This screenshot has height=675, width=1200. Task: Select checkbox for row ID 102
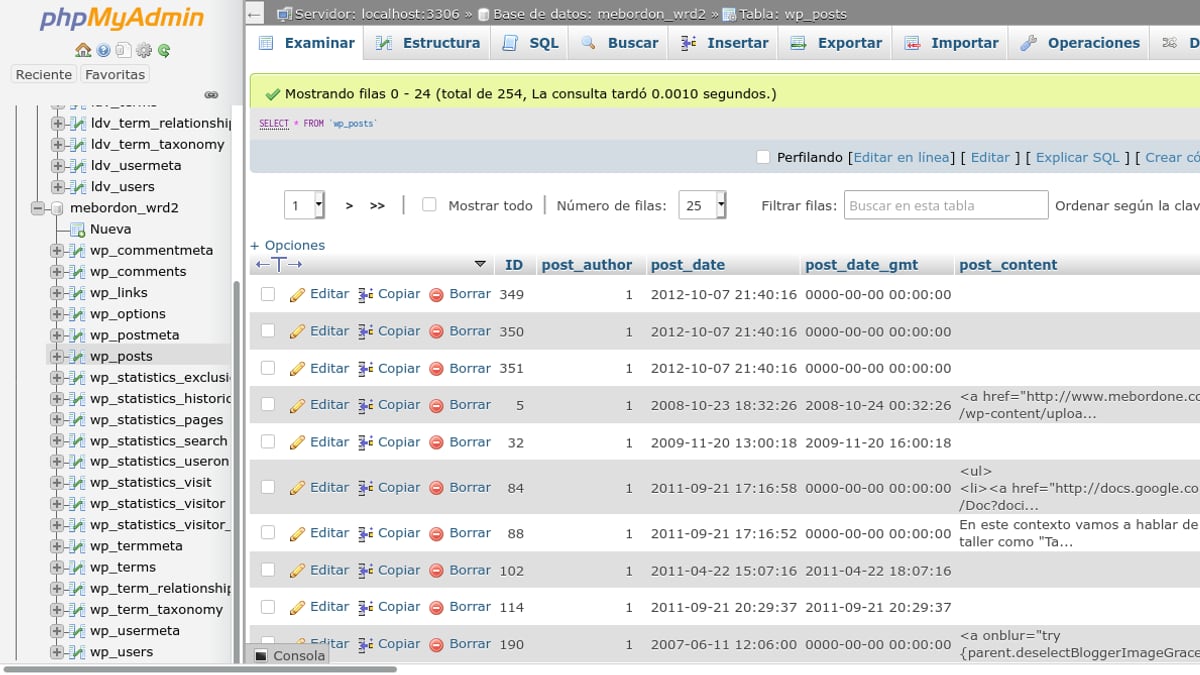[267, 570]
